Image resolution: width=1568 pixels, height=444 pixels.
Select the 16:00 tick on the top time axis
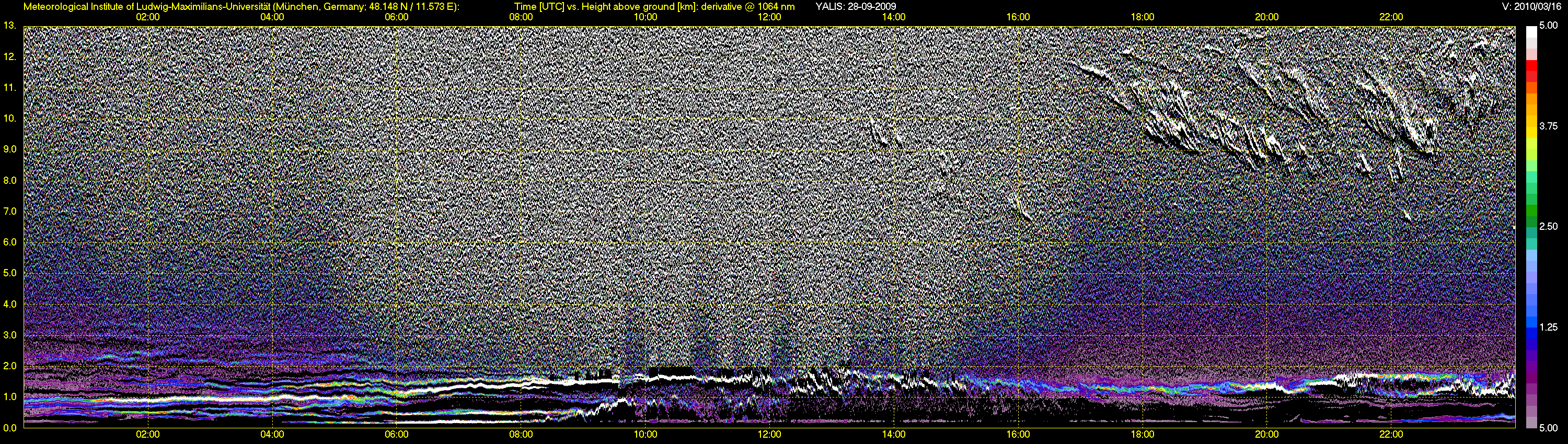[1018, 17]
